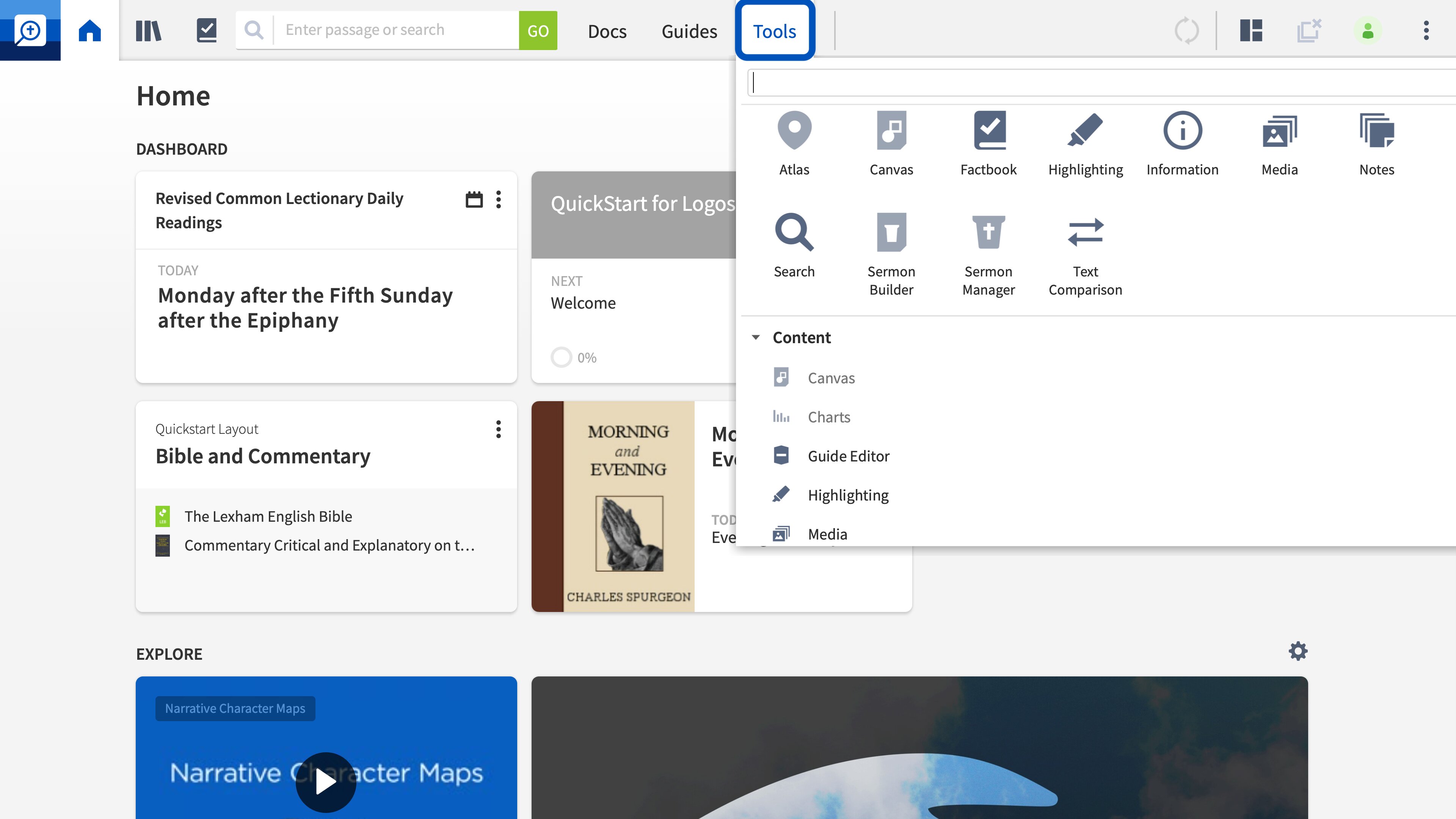Click the Logos app logo icon
The image size is (1456, 819).
[30, 30]
